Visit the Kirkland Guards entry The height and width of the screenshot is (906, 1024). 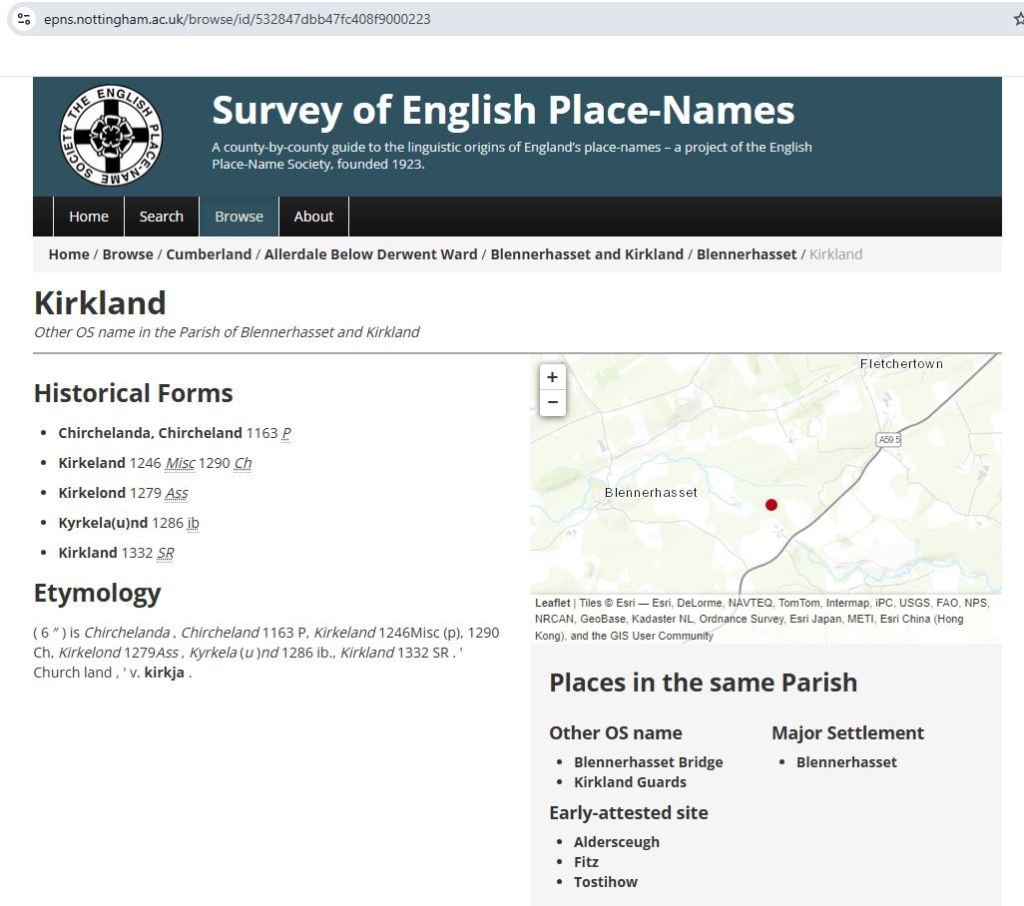[x=630, y=782]
